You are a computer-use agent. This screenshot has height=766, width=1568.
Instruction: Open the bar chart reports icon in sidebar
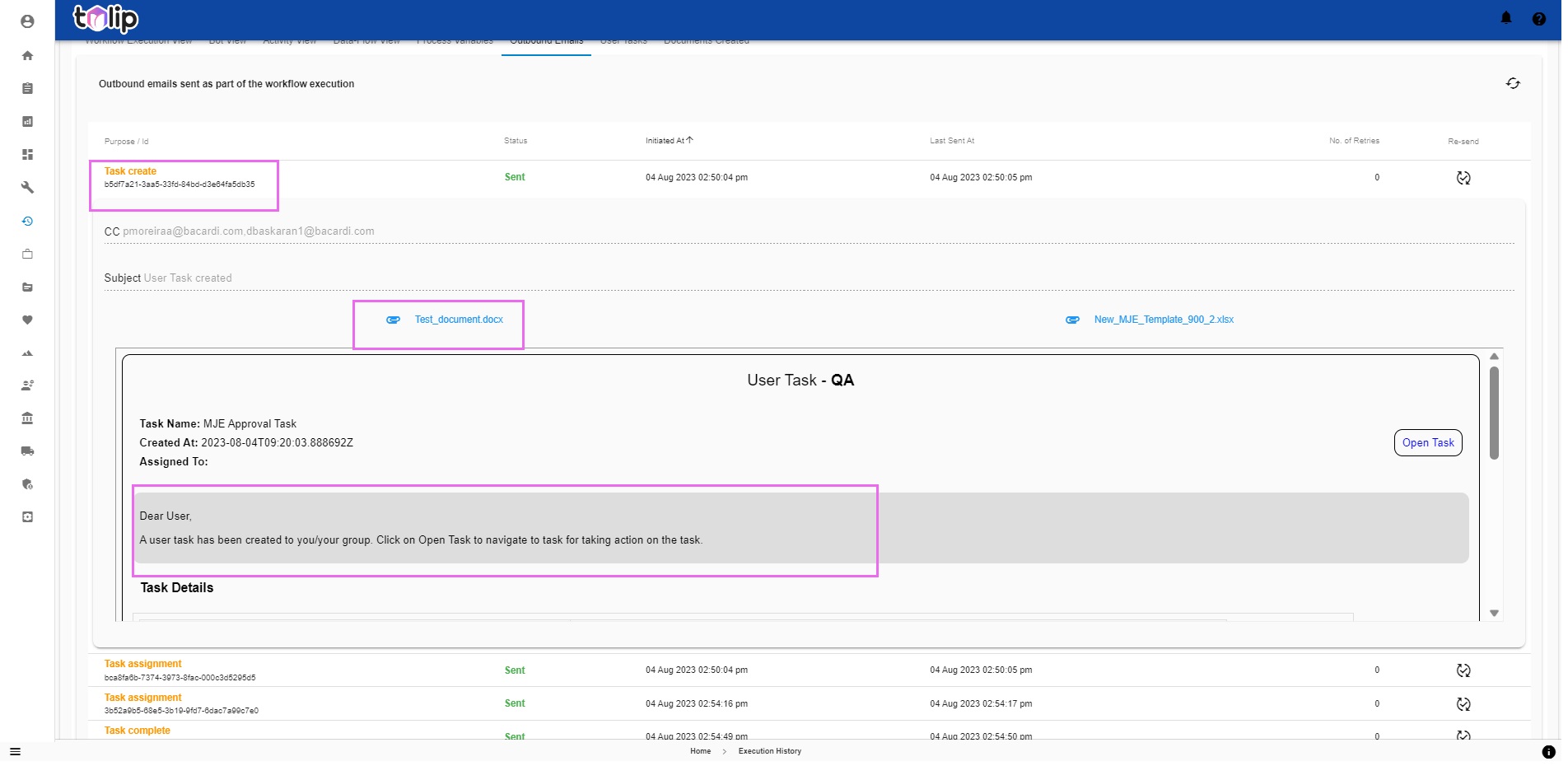coord(27,121)
